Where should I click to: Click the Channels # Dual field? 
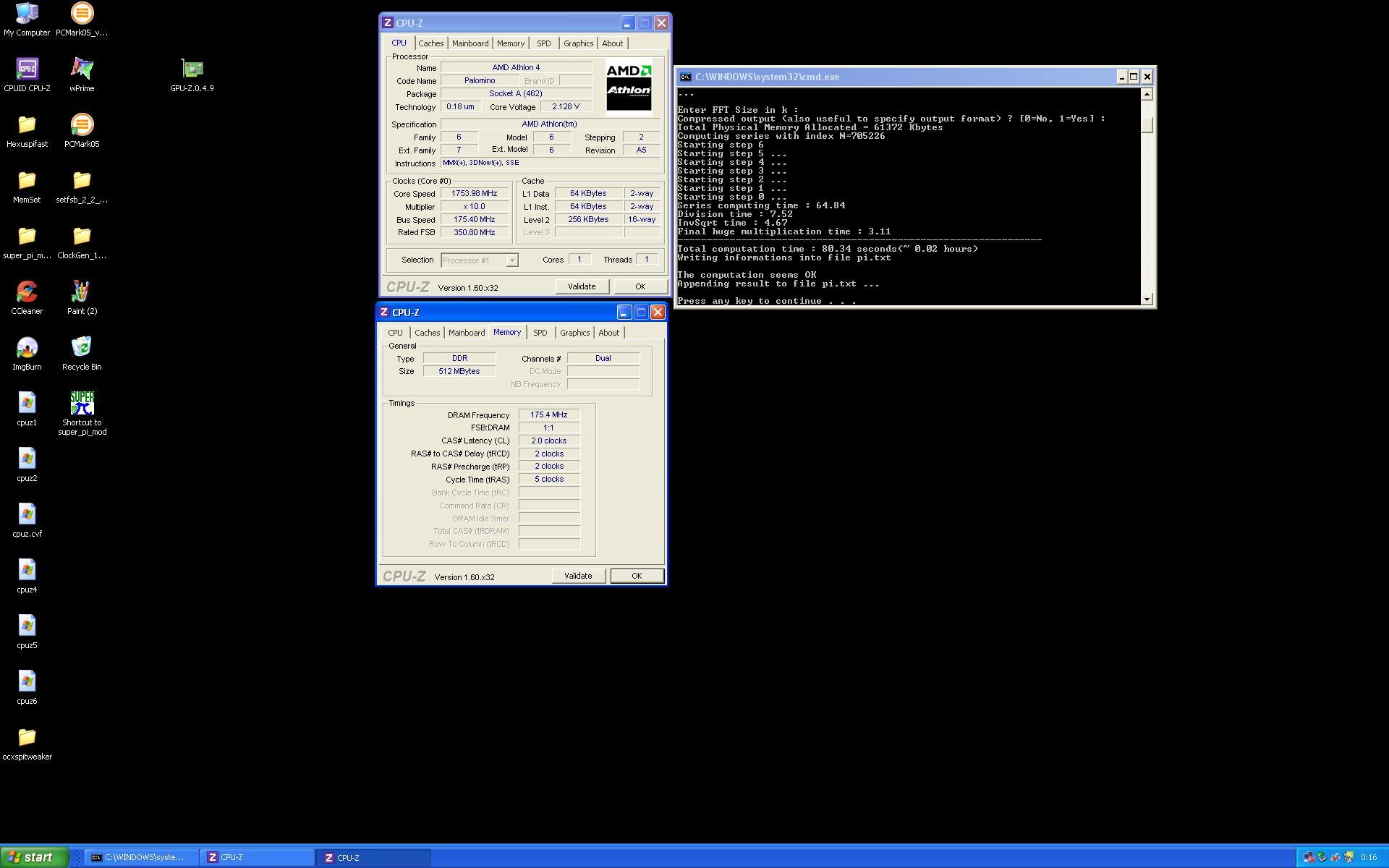pos(603,358)
